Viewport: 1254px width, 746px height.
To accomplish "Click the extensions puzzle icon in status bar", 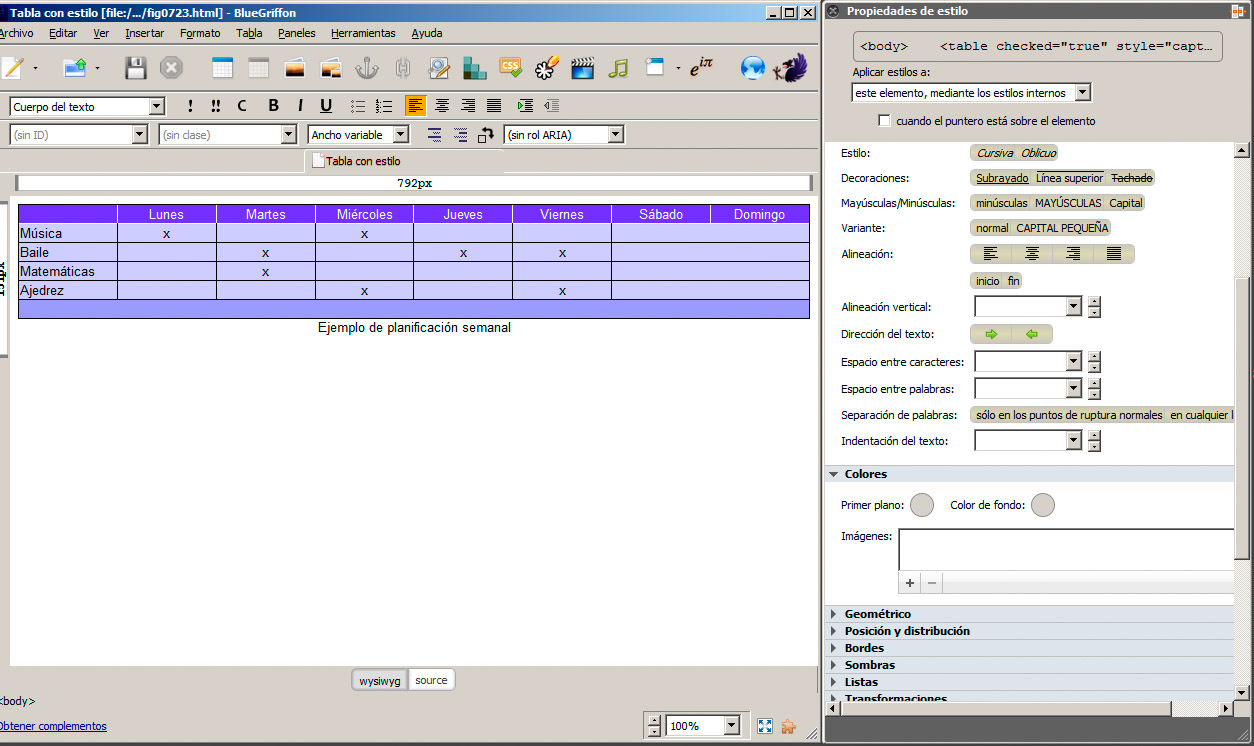I will pos(788,726).
